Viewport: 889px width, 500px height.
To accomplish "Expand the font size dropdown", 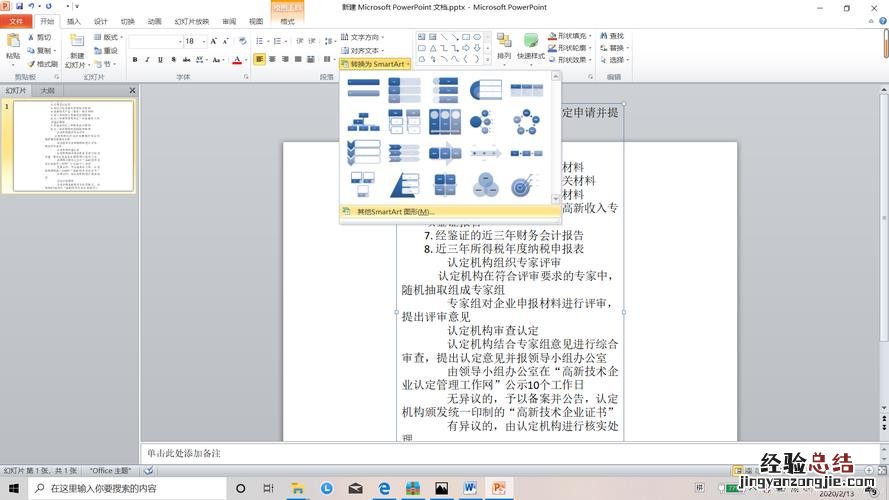I will coord(205,41).
